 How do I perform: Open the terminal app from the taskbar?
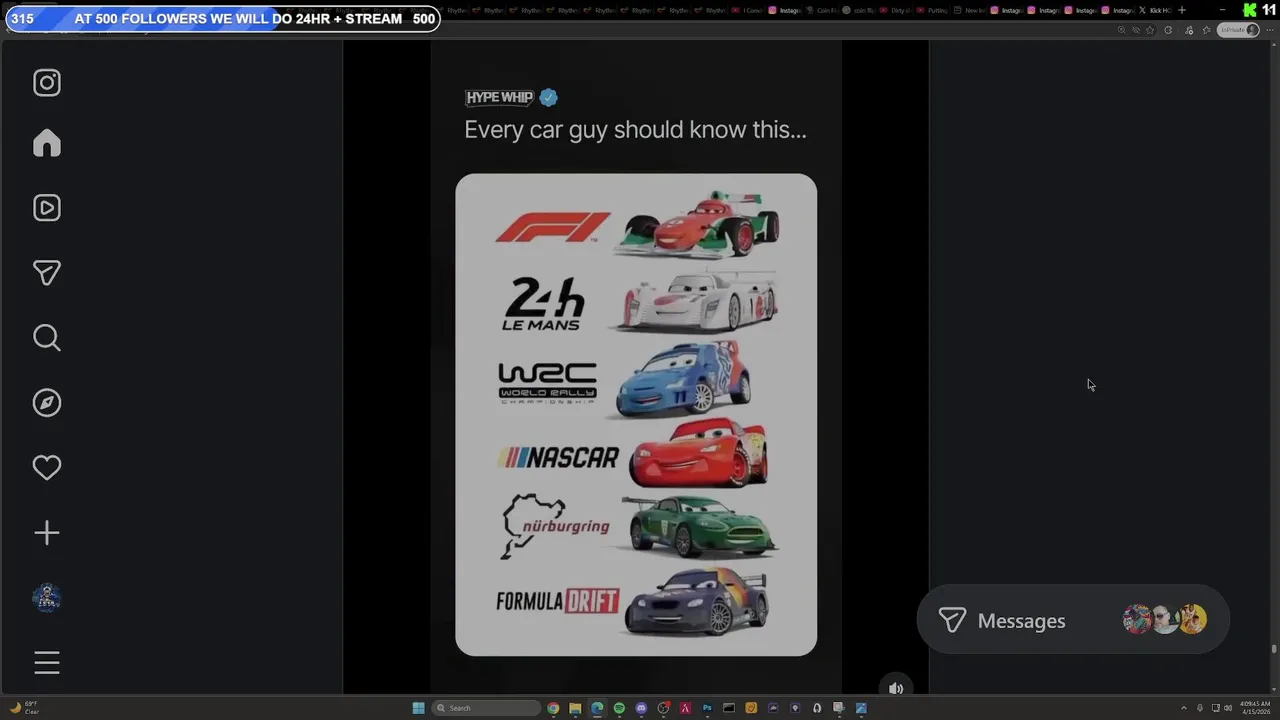(729, 708)
